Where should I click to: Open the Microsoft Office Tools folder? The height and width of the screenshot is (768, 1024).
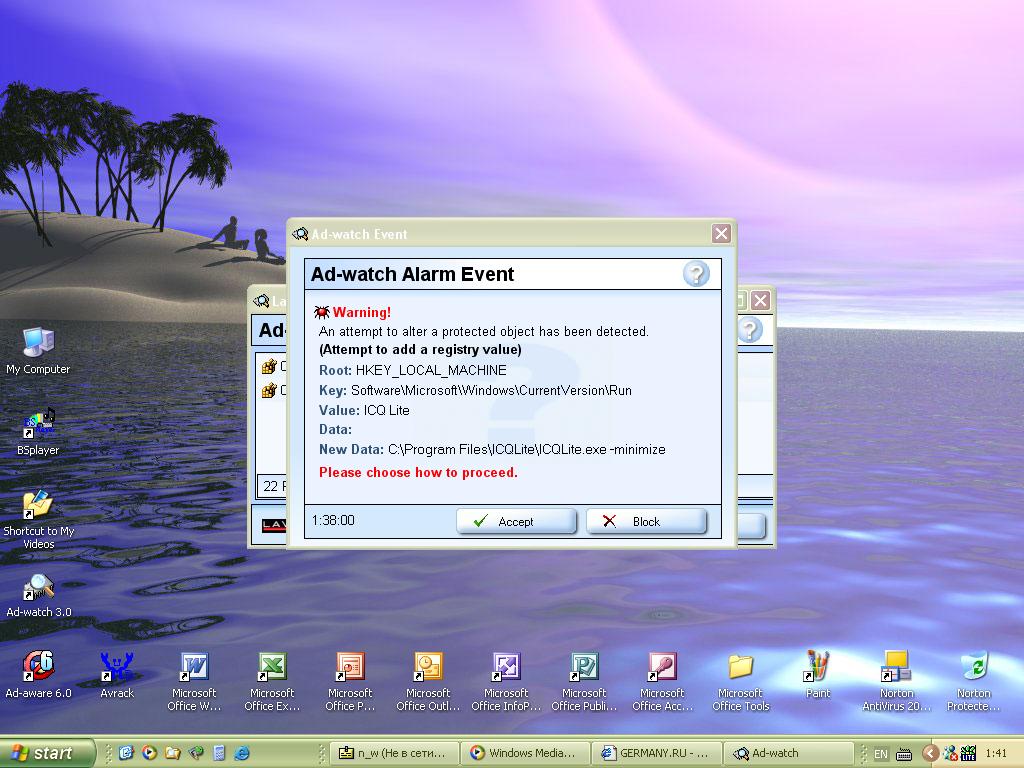[740, 667]
